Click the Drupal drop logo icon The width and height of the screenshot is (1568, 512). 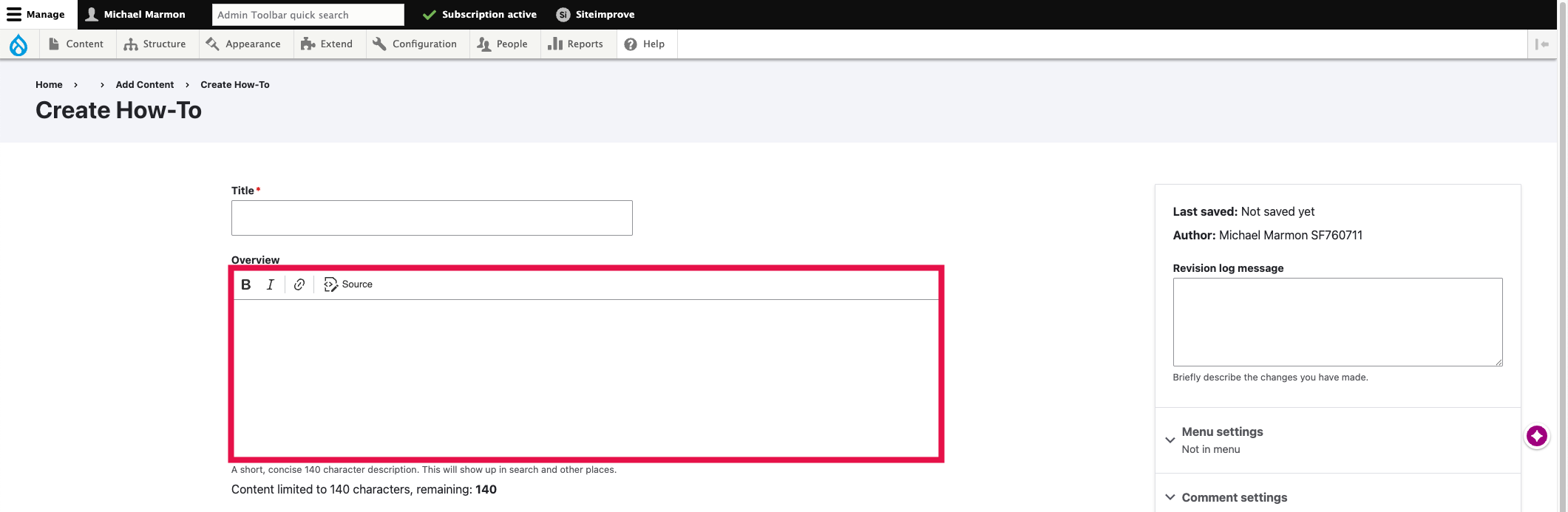[18, 44]
